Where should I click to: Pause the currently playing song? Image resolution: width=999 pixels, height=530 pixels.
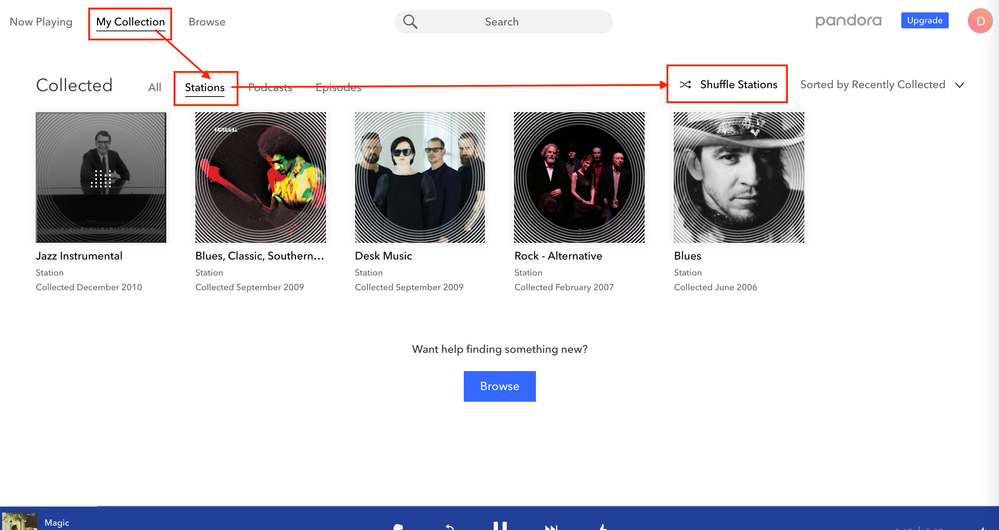coord(500,525)
